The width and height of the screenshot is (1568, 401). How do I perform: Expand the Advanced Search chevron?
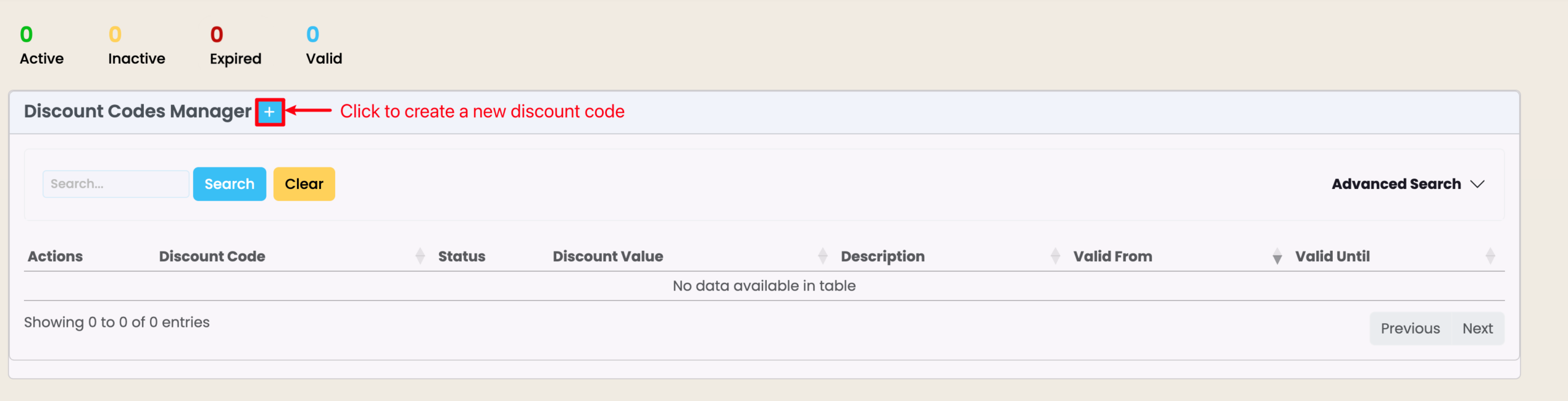tap(1477, 184)
